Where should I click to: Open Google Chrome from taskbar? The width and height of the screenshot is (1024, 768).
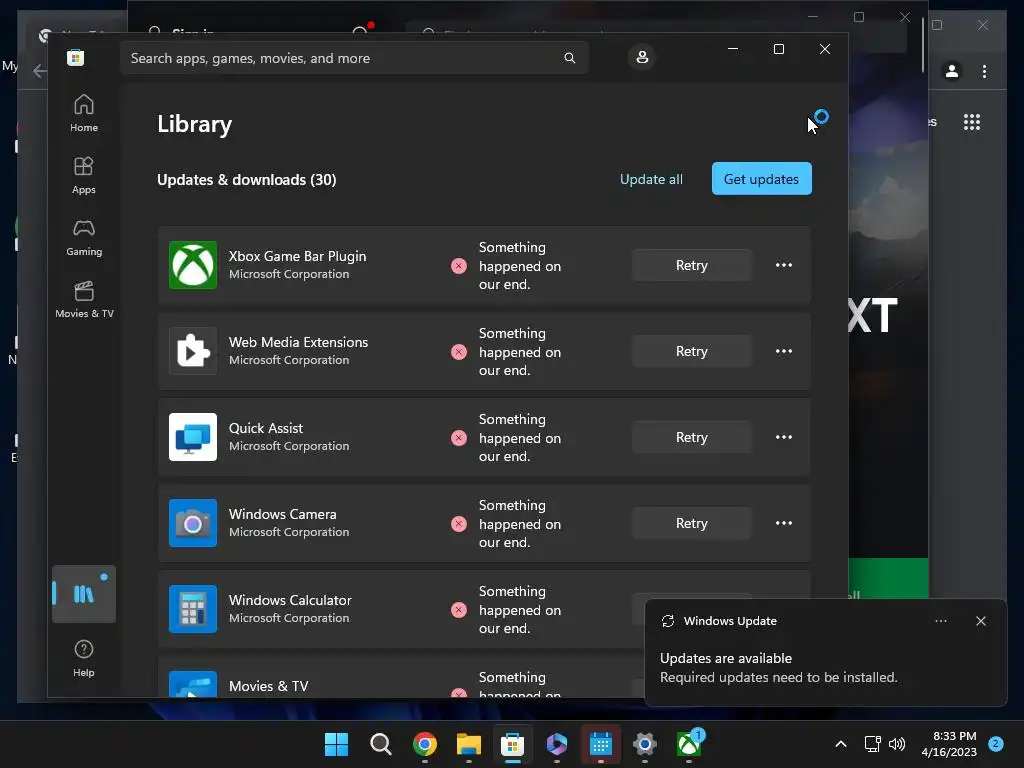pos(425,744)
